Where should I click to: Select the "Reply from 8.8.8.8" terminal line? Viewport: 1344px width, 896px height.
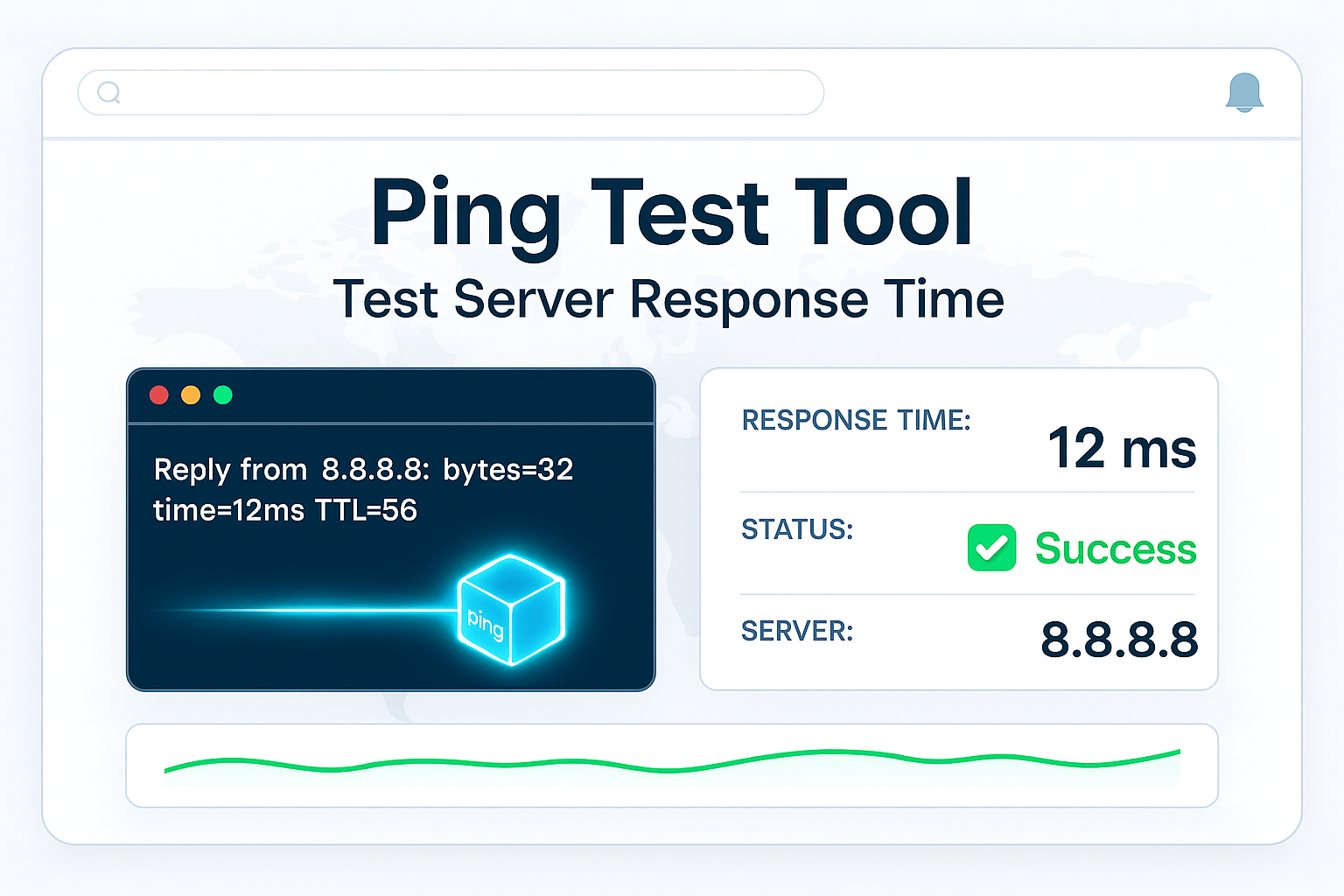363,470
